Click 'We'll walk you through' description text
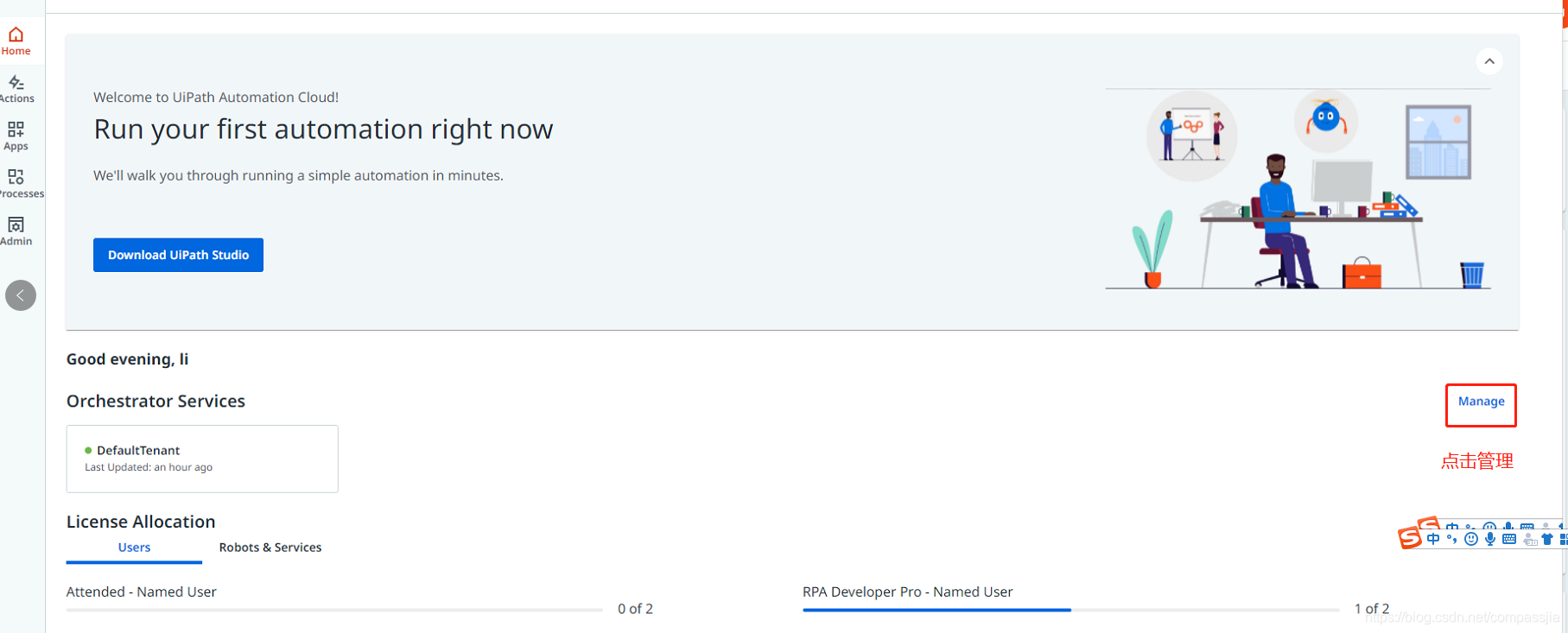The image size is (1568, 633). pos(298,175)
